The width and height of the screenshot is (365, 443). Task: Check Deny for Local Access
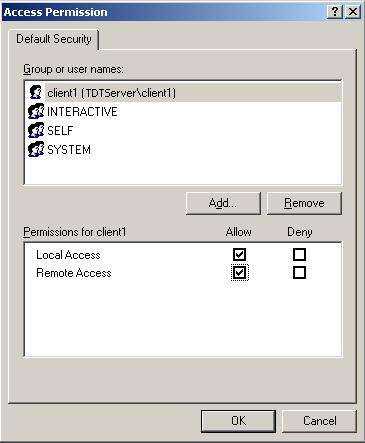(x=299, y=254)
